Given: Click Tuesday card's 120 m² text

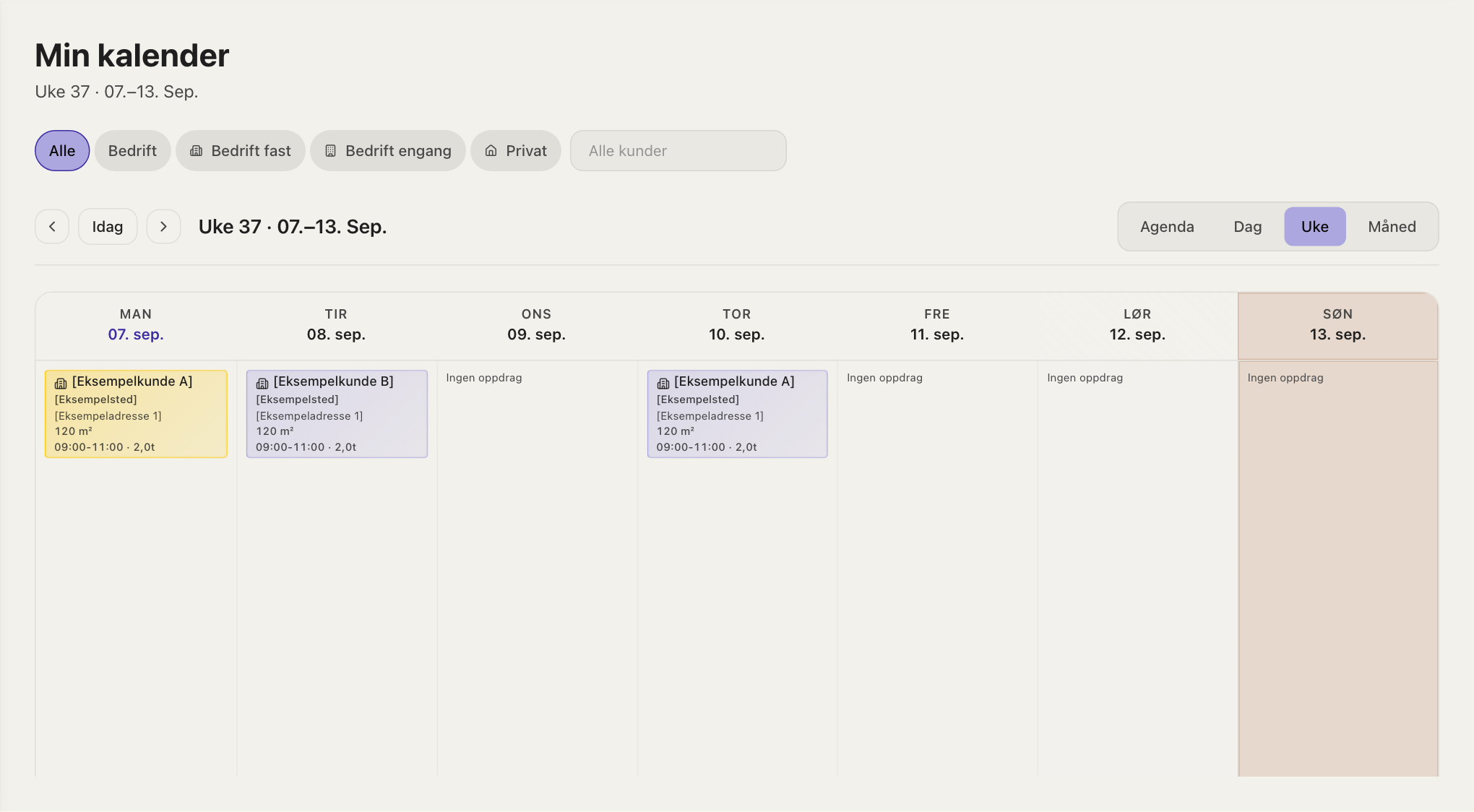Looking at the screenshot, I should pos(275,431).
